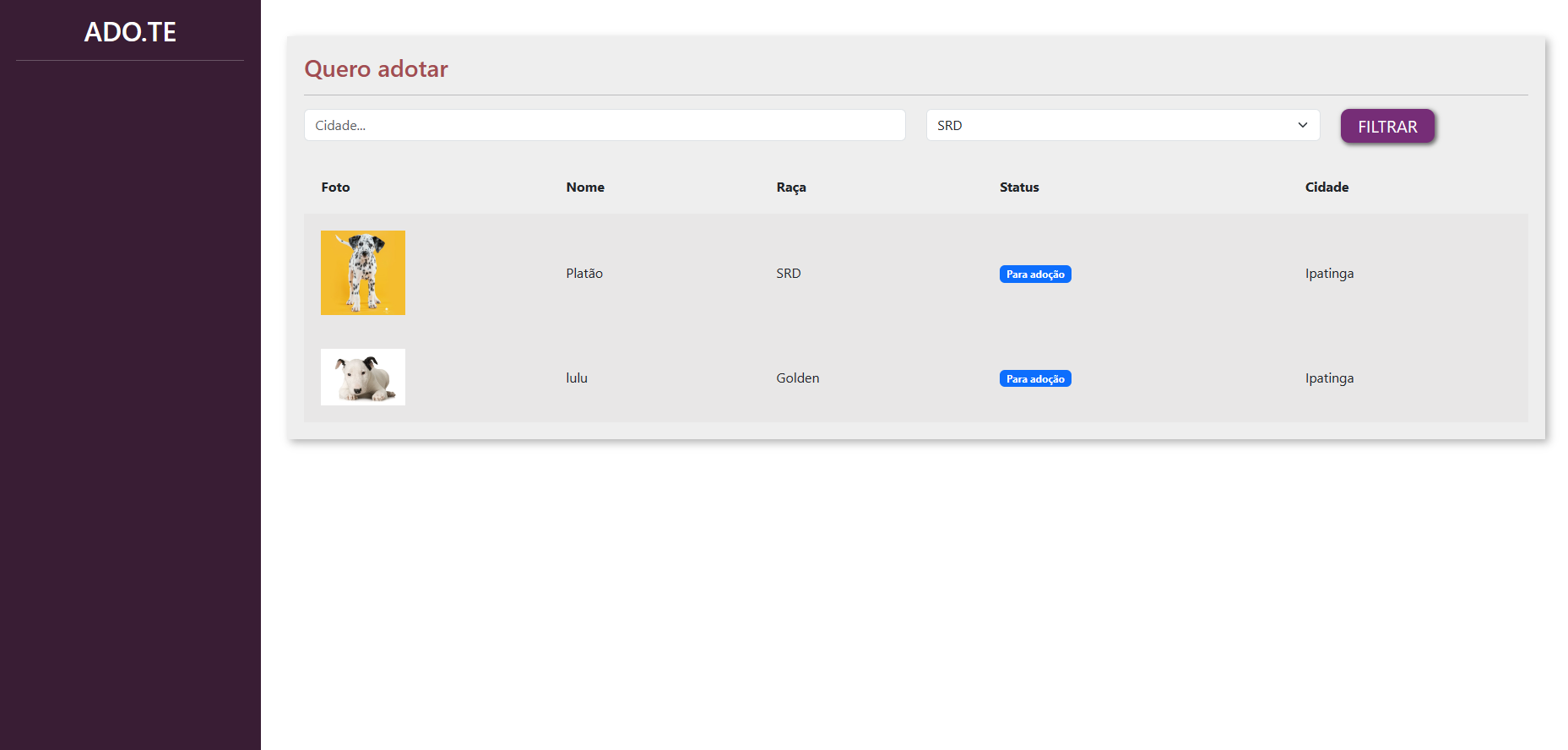This screenshot has width=1568, height=750.
Task: Click the FILTRAR button
Action: coord(1387,126)
